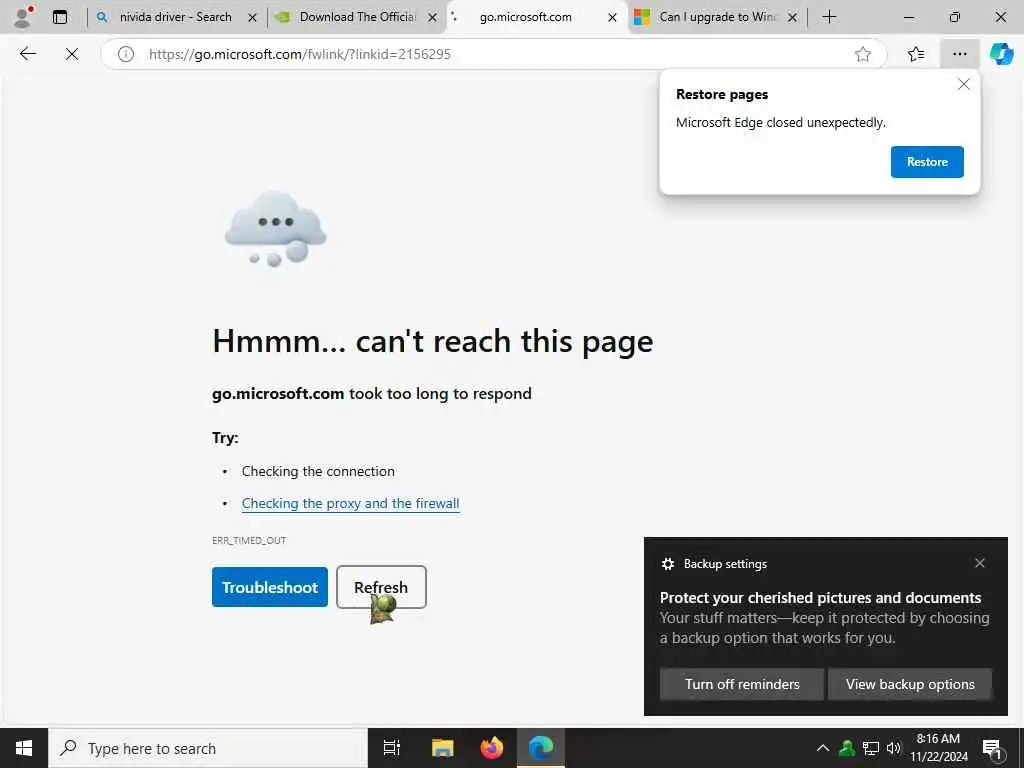Click the Troubleshoot button
1024x768 pixels.
click(x=270, y=587)
